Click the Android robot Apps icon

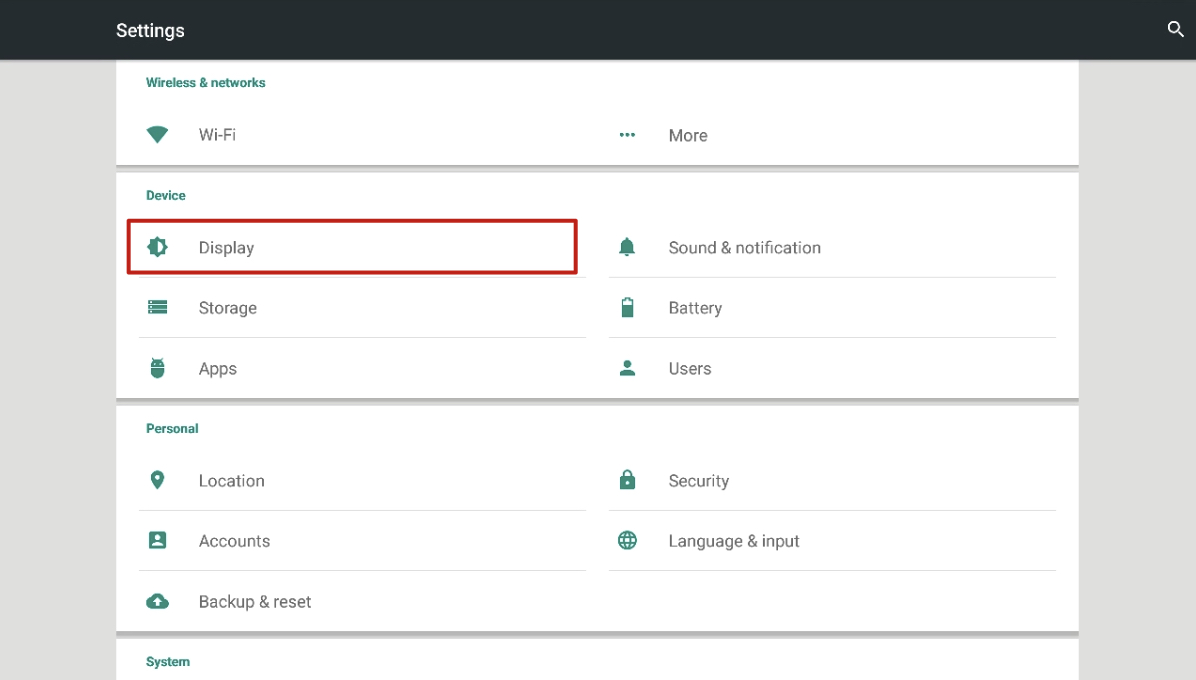pyautogui.click(x=157, y=368)
